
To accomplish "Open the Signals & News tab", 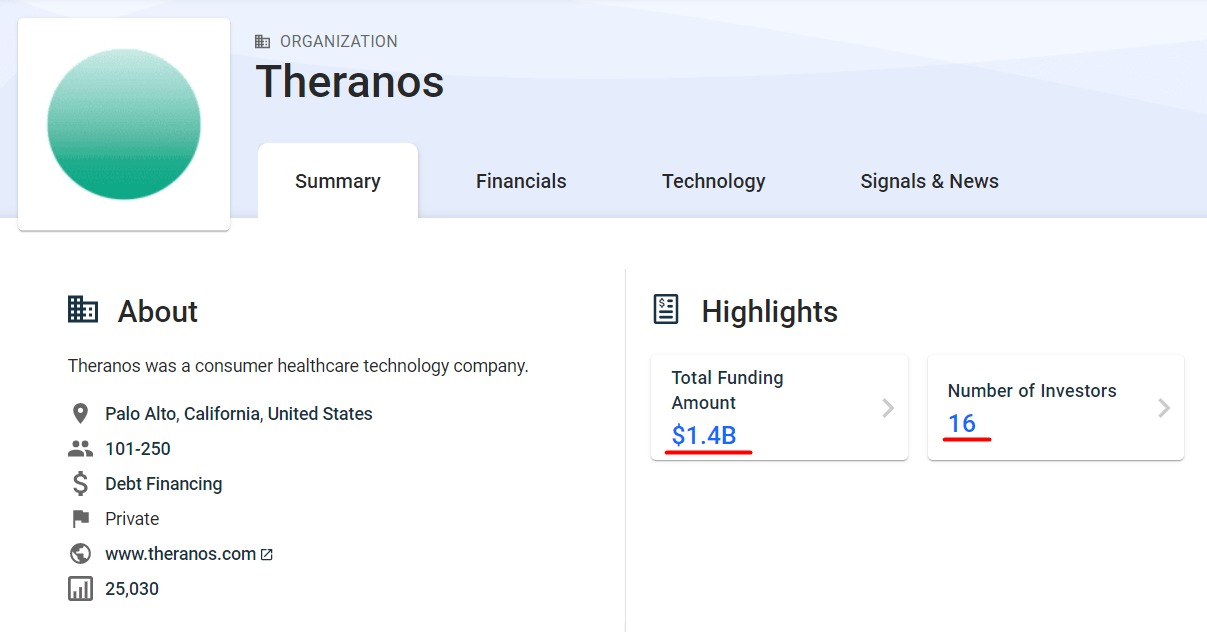I will [930, 182].
